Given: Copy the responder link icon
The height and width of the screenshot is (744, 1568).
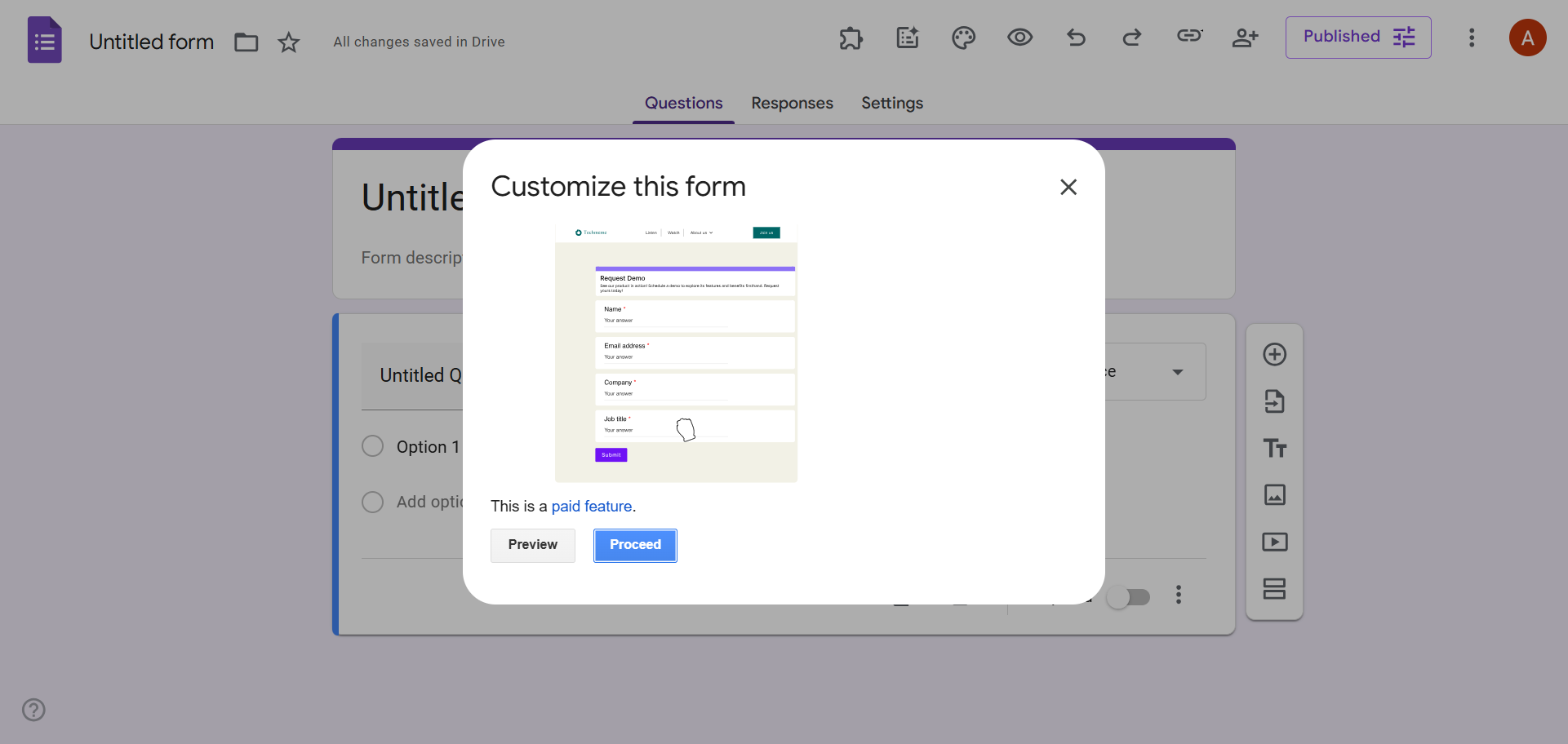Looking at the screenshot, I should 1189,38.
